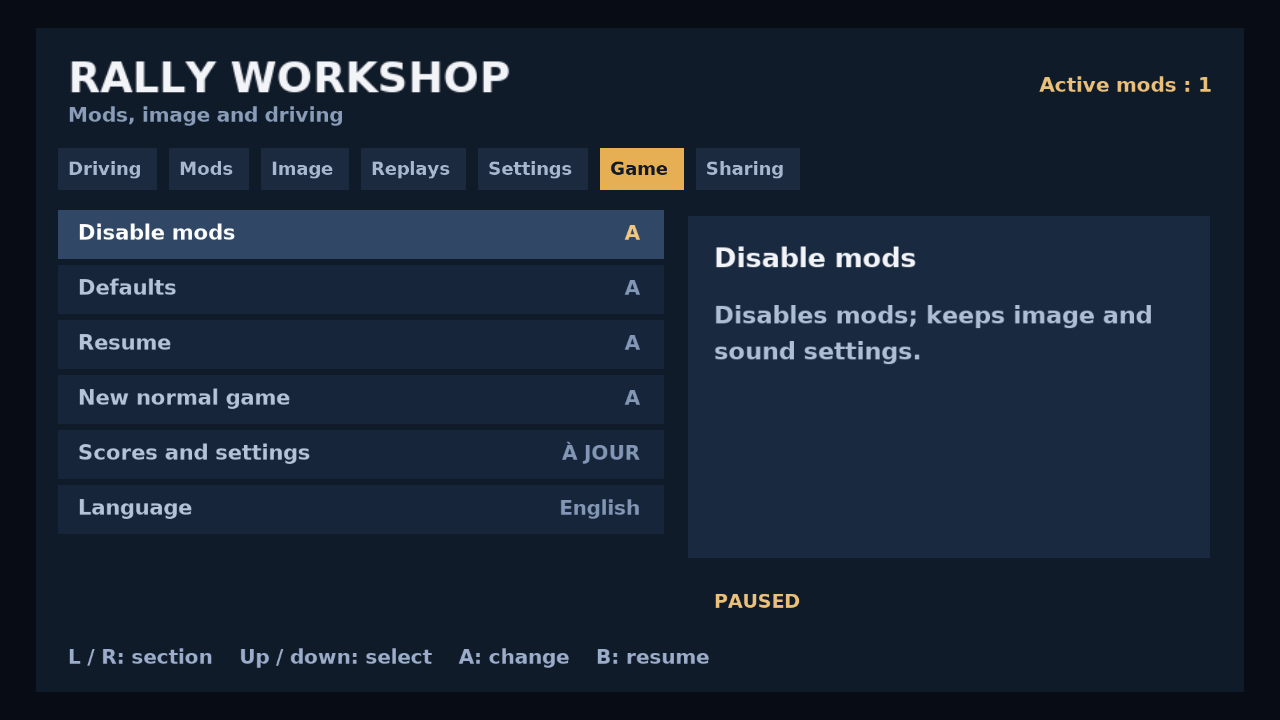The height and width of the screenshot is (720, 1280).
Task: Change the Language option row
Action: (x=361, y=509)
